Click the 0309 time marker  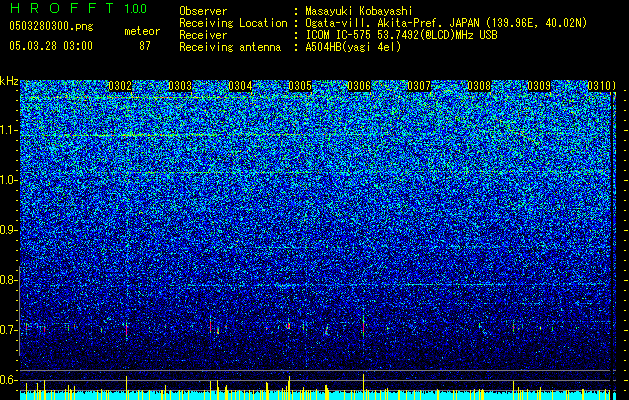click(x=539, y=86)
